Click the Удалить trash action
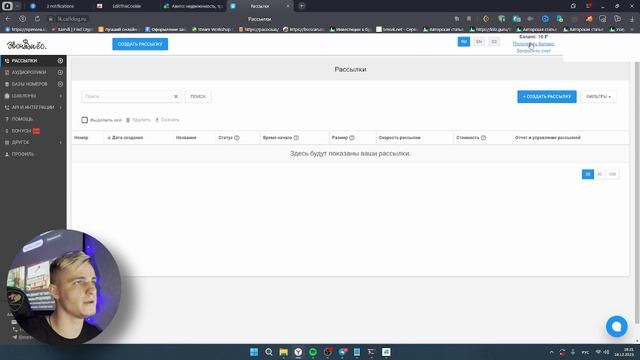The width and height of the screenshot is (640, 360). point(138,120)
